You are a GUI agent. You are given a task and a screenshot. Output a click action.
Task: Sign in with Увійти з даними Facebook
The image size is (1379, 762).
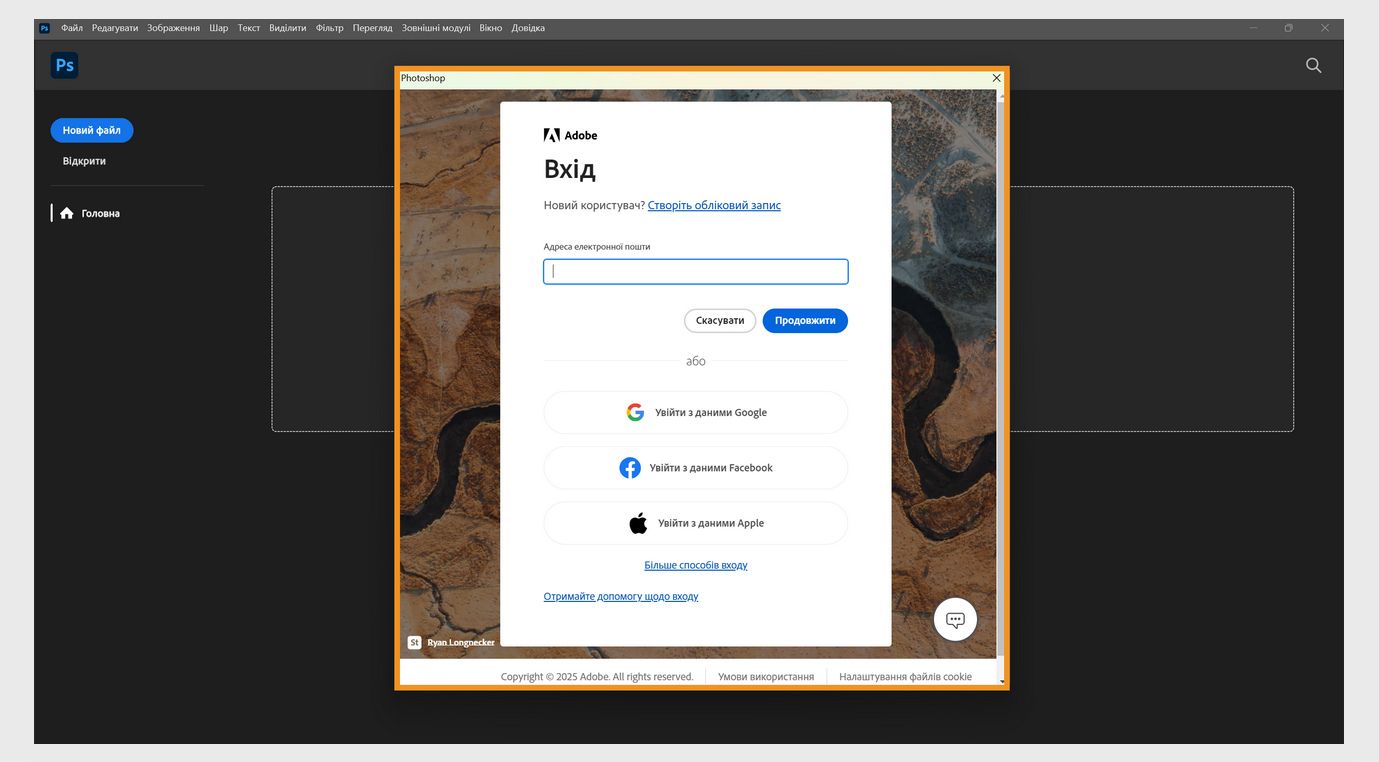pyautogui.click(x=696, y=468)
